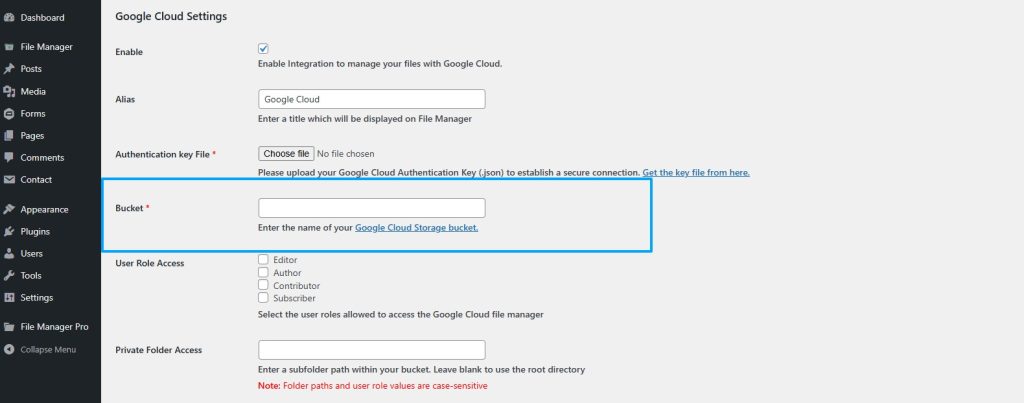1024x403 pixels.
Task: Open 'Get the key file from here' link
Action: [x=696, y=172]
